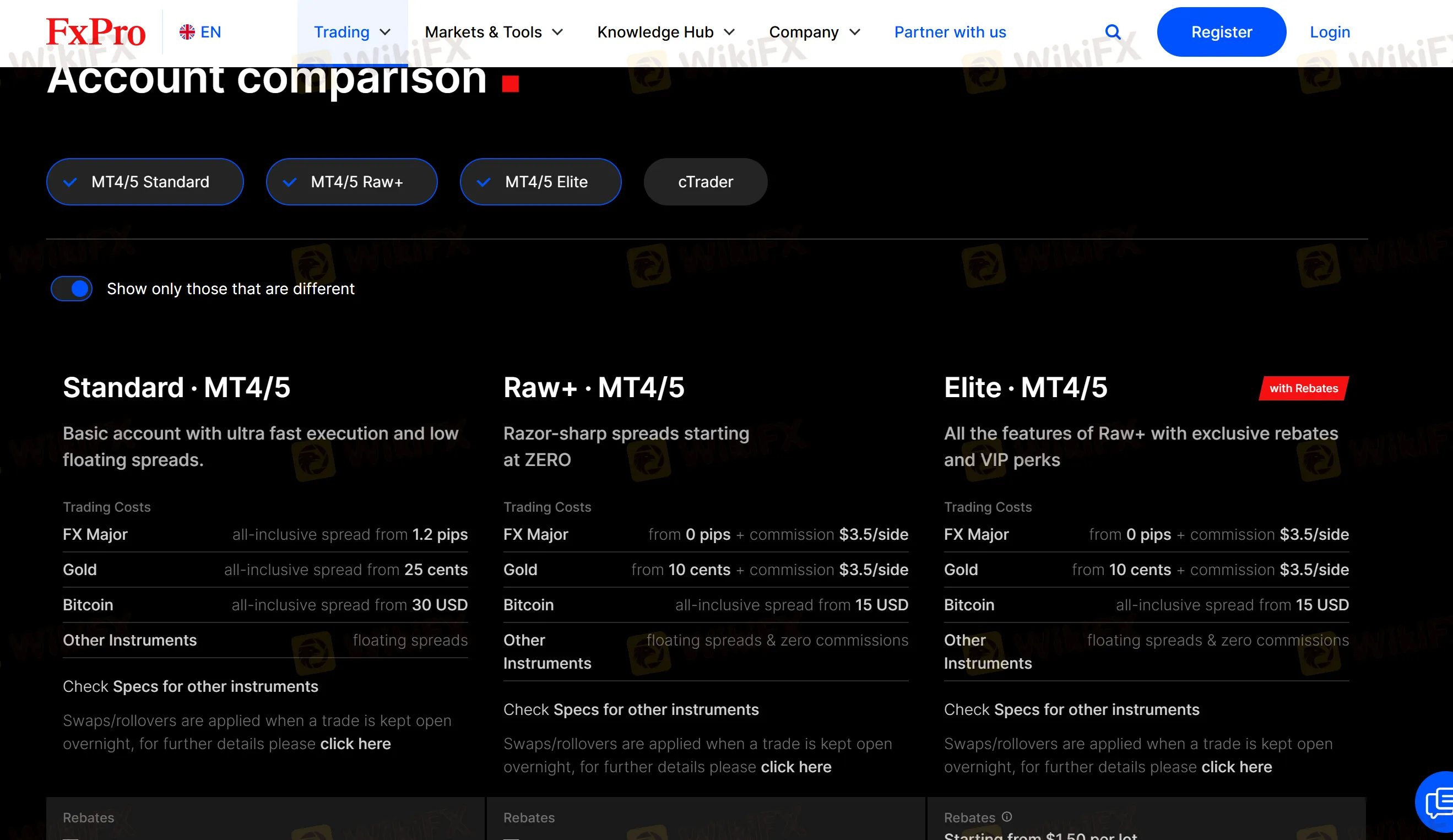
Task: Enable the cTrader account chip
Action: [705, 182]
